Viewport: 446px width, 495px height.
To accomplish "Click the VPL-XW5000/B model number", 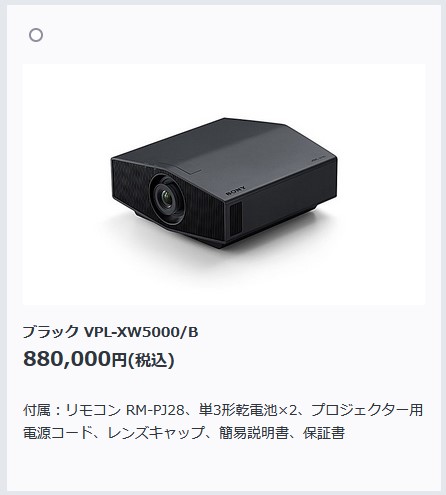I will coord(141,332).
